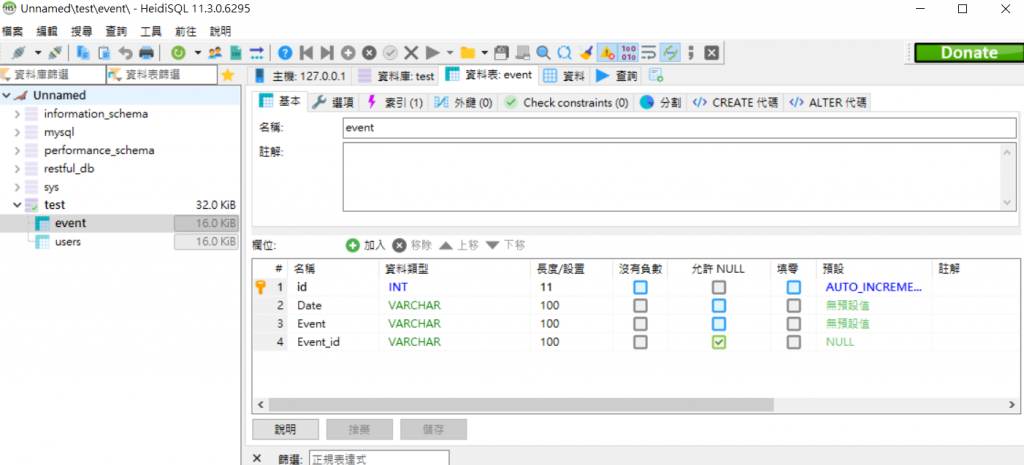Open the 工具 menu
The height and width of the screenshot is (465, 1024).
151,31
